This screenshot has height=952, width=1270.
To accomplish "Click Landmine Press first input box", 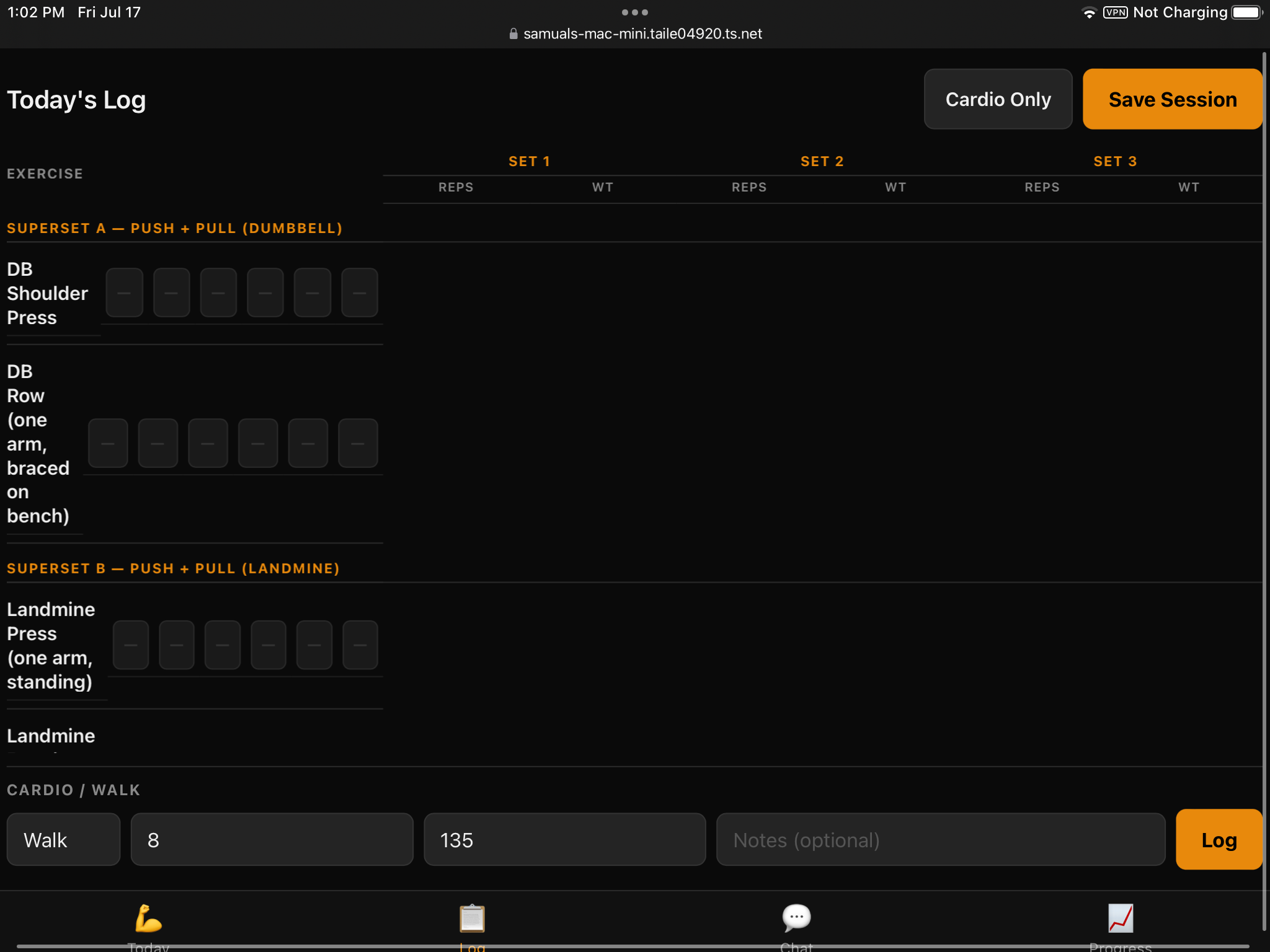I will point(131,645).
